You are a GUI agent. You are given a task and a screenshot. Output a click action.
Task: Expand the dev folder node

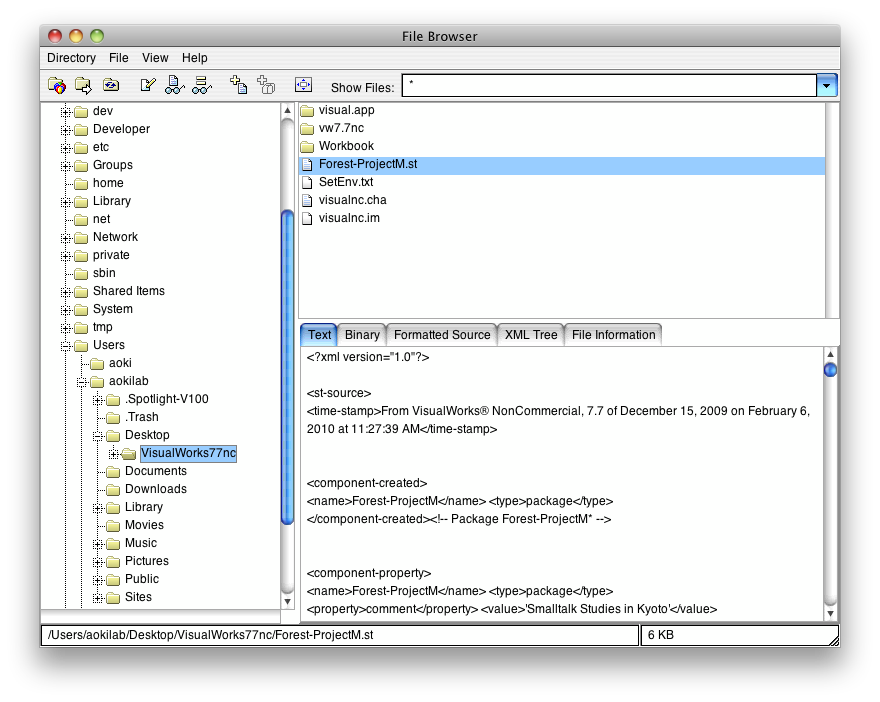[x=66, y=112]
